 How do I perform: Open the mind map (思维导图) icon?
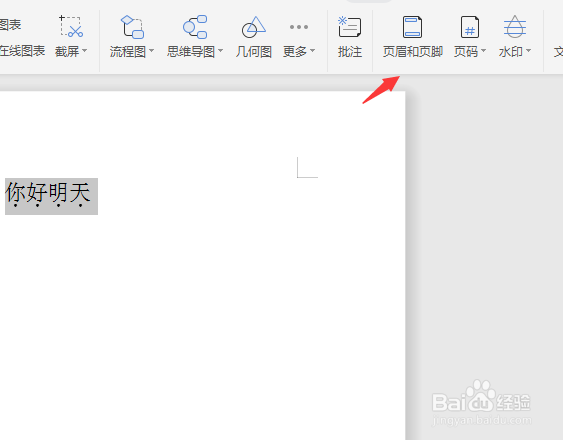coord(195,27)
